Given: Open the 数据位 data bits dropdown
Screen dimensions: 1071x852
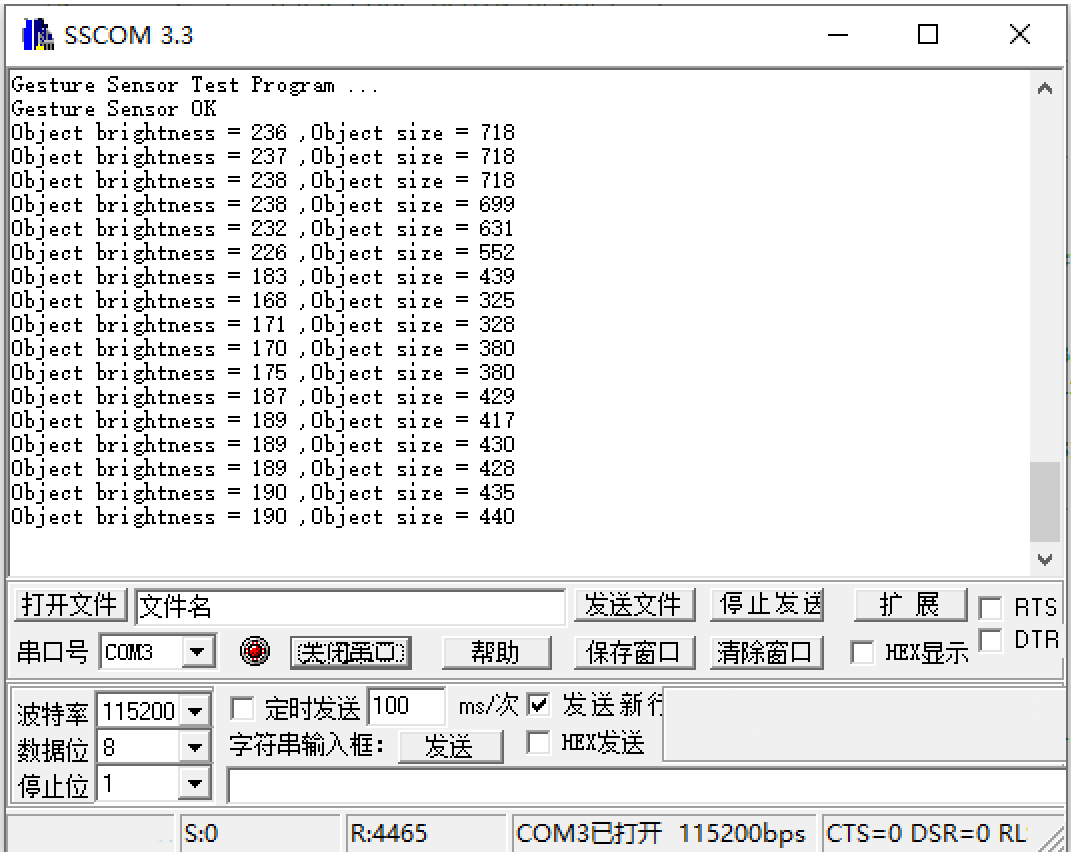Looking at the screenshot, I should [x=195, y=747].
